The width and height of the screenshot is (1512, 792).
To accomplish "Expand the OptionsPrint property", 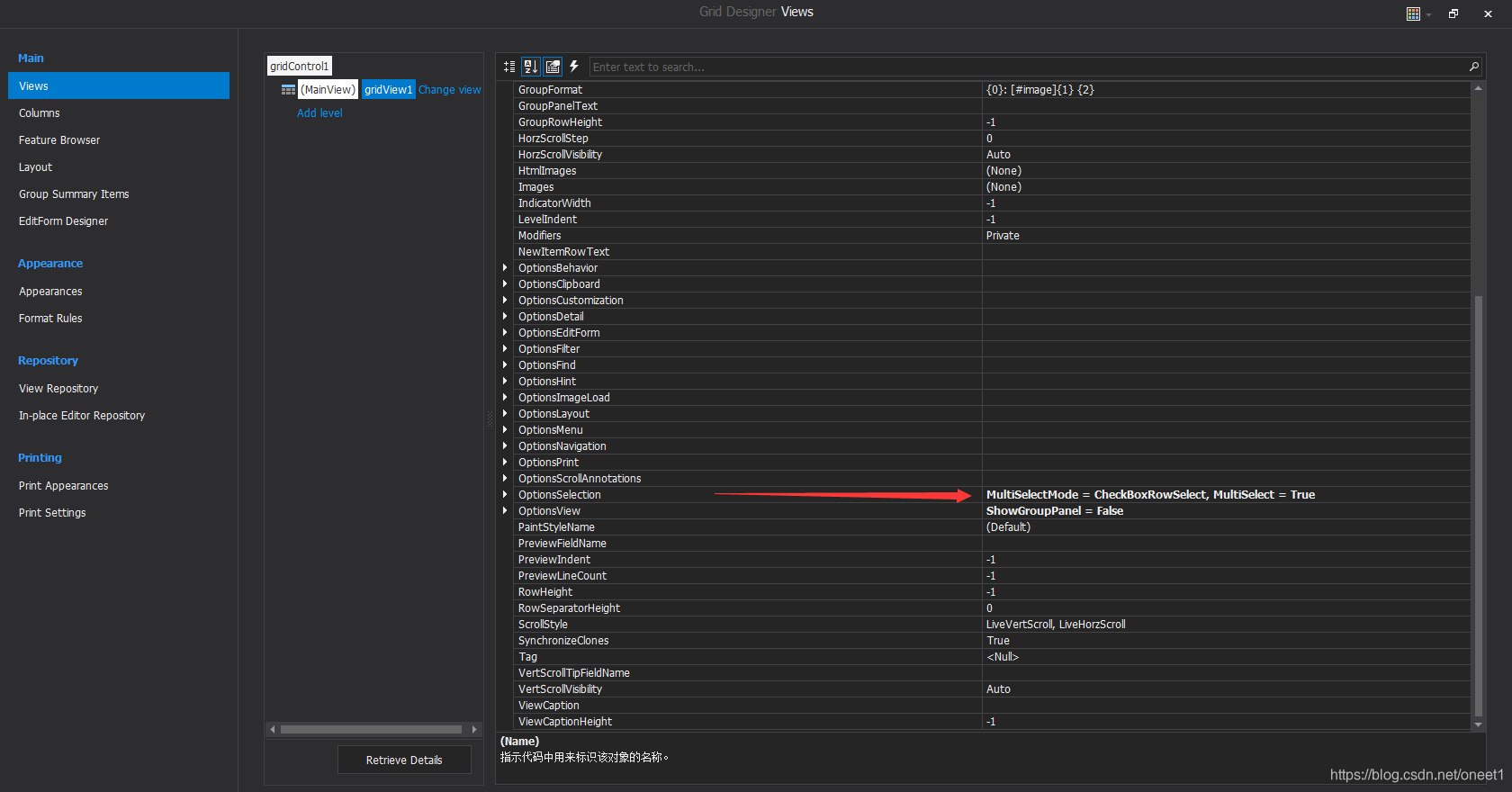I will click(505, 463).
